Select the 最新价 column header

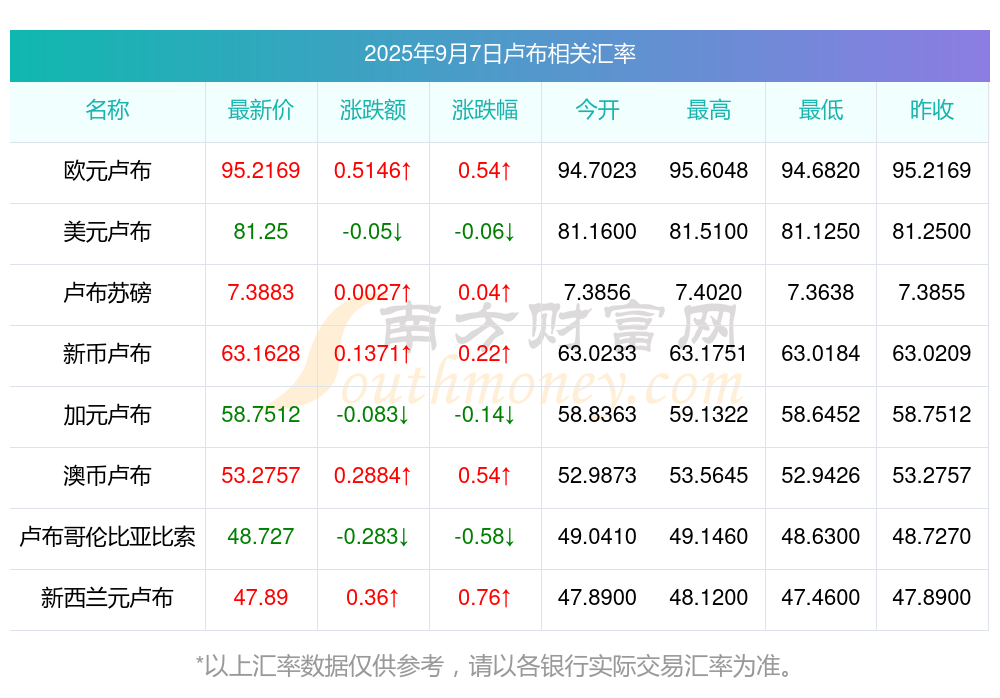point(261,110)
